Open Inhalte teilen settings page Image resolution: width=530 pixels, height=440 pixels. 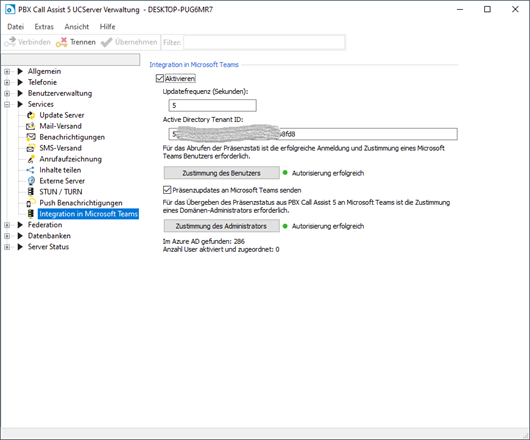(60, 170)
